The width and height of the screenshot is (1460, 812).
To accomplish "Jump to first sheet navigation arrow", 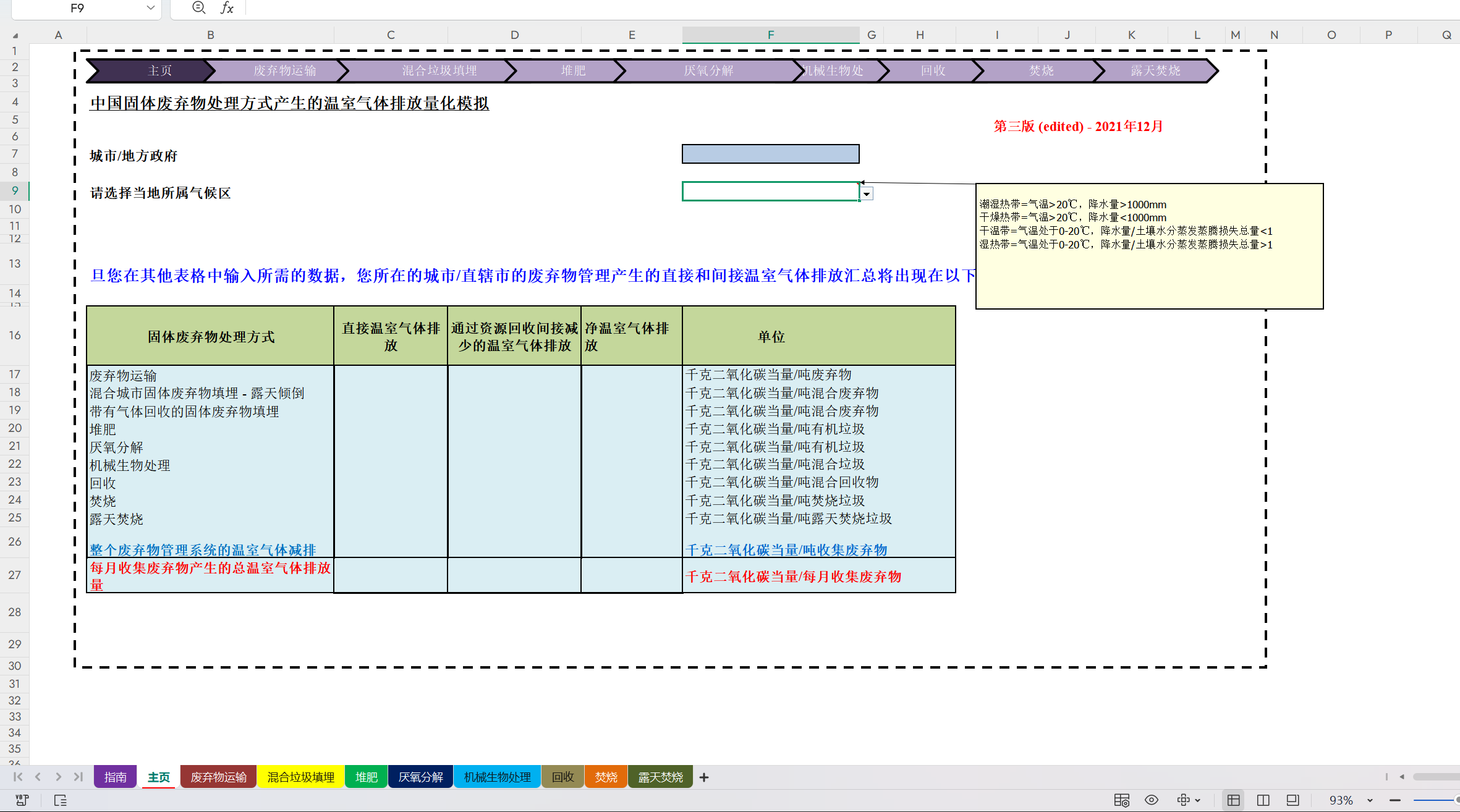I will (x=18, y=777).
